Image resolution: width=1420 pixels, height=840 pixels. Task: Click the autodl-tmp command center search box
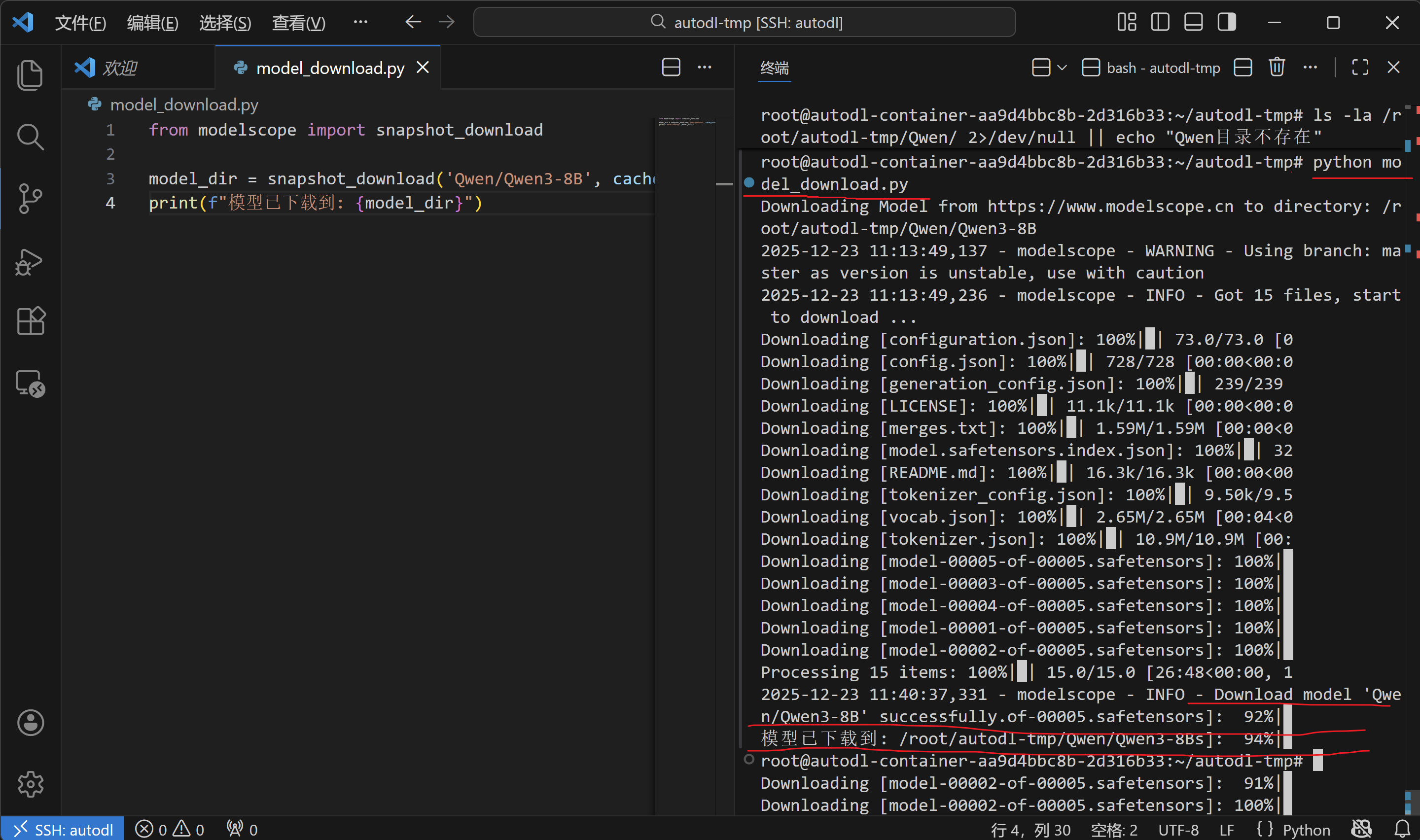point(744,23)
